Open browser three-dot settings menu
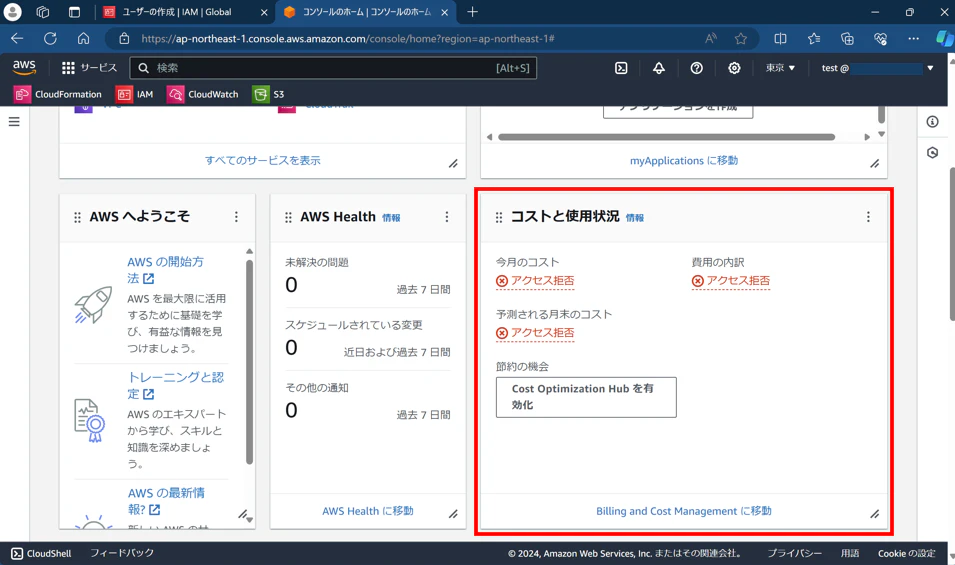 click(x=913, y=38)
